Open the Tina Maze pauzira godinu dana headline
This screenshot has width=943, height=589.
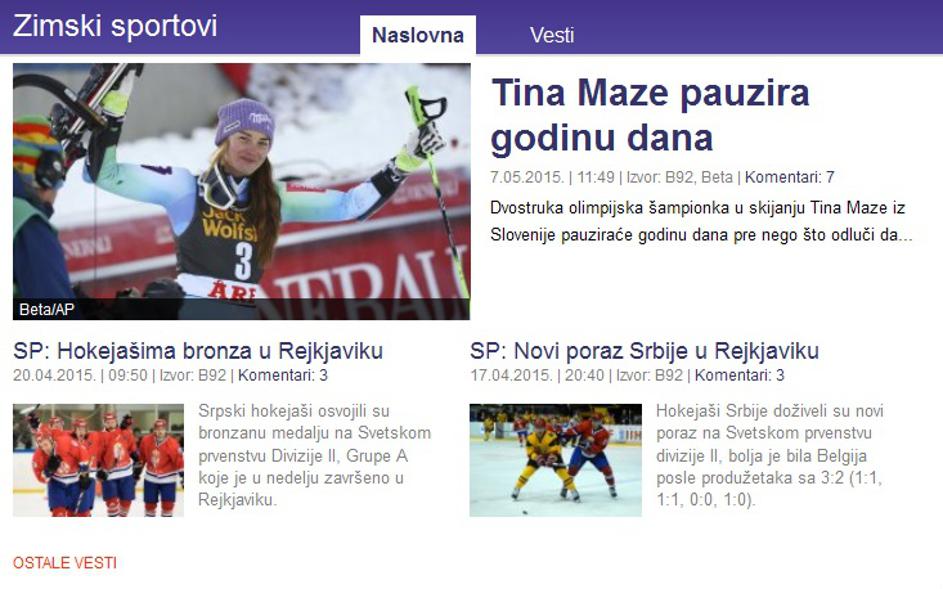[650, 115]
